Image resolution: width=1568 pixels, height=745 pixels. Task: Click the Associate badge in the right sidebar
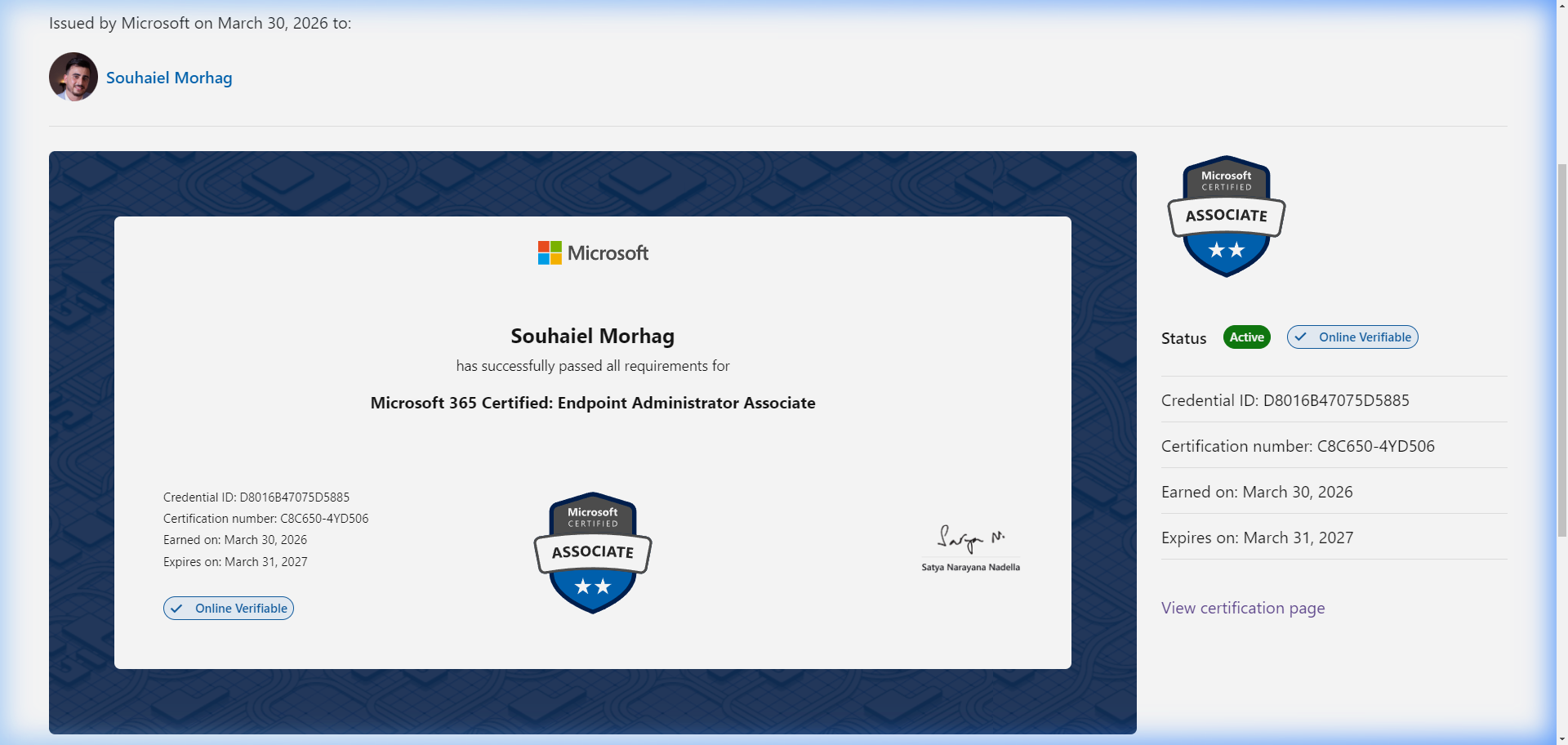(x=1226, y=216)
